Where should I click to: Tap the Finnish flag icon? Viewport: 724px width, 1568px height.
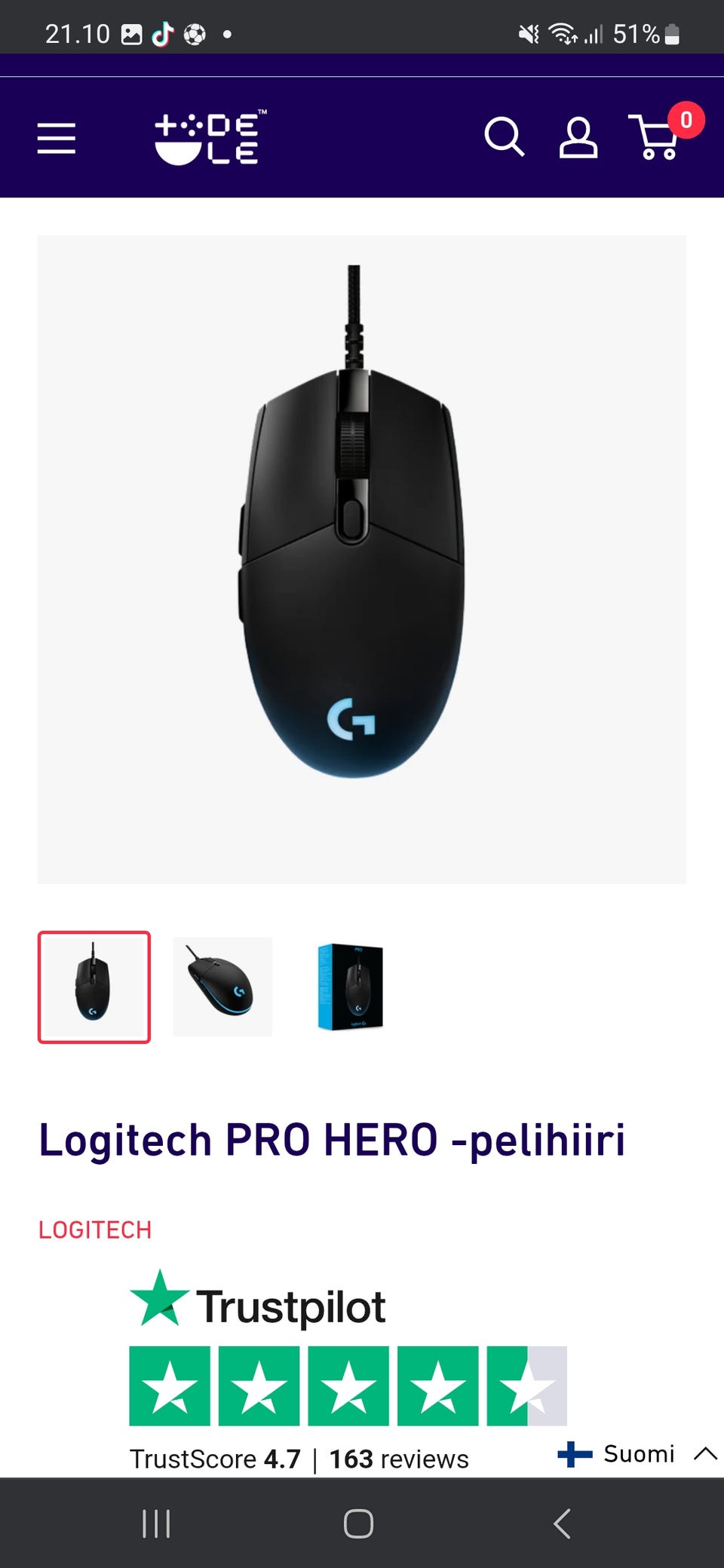(x=575, y=1453)
